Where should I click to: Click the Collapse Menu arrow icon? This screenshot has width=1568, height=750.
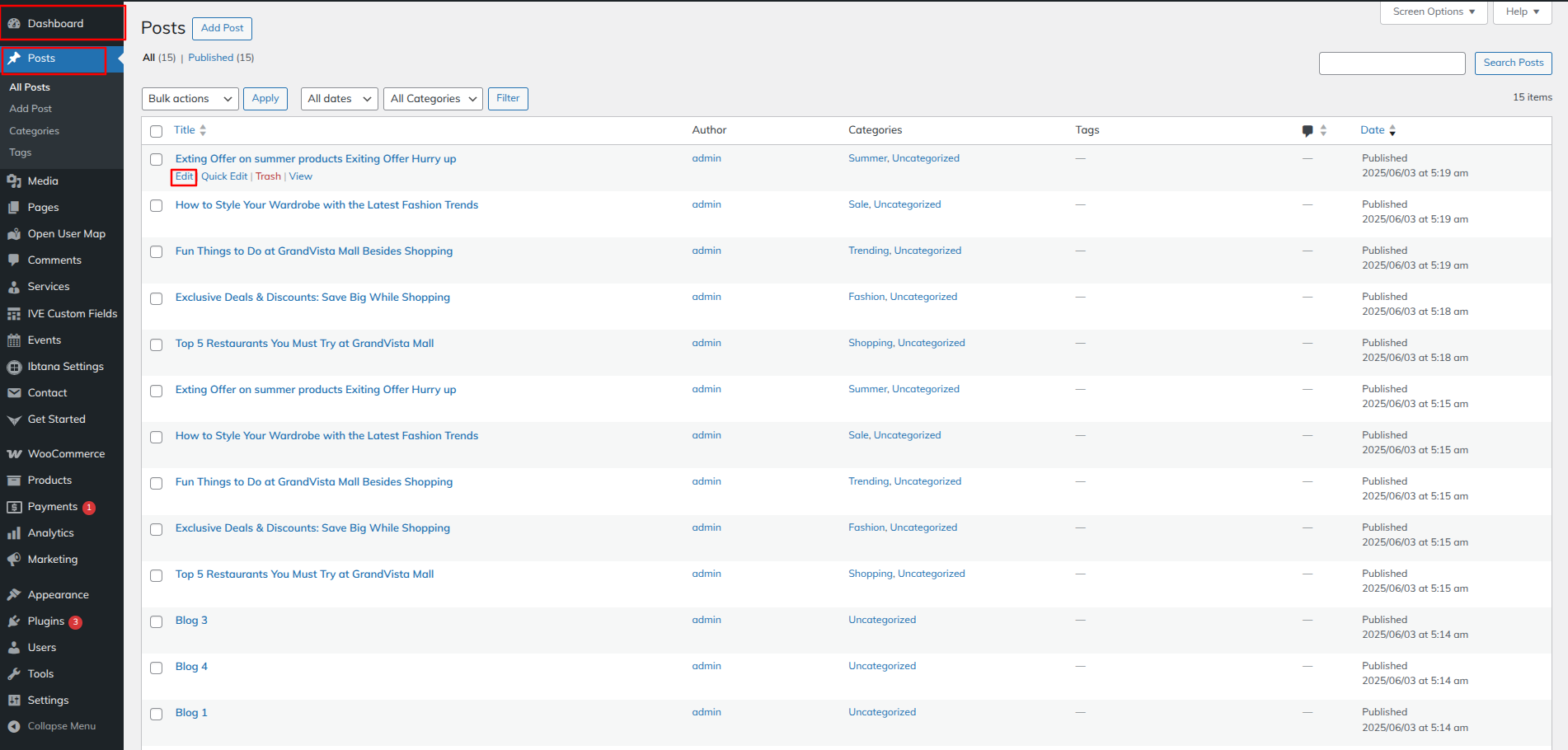click(x=14, y=726)
